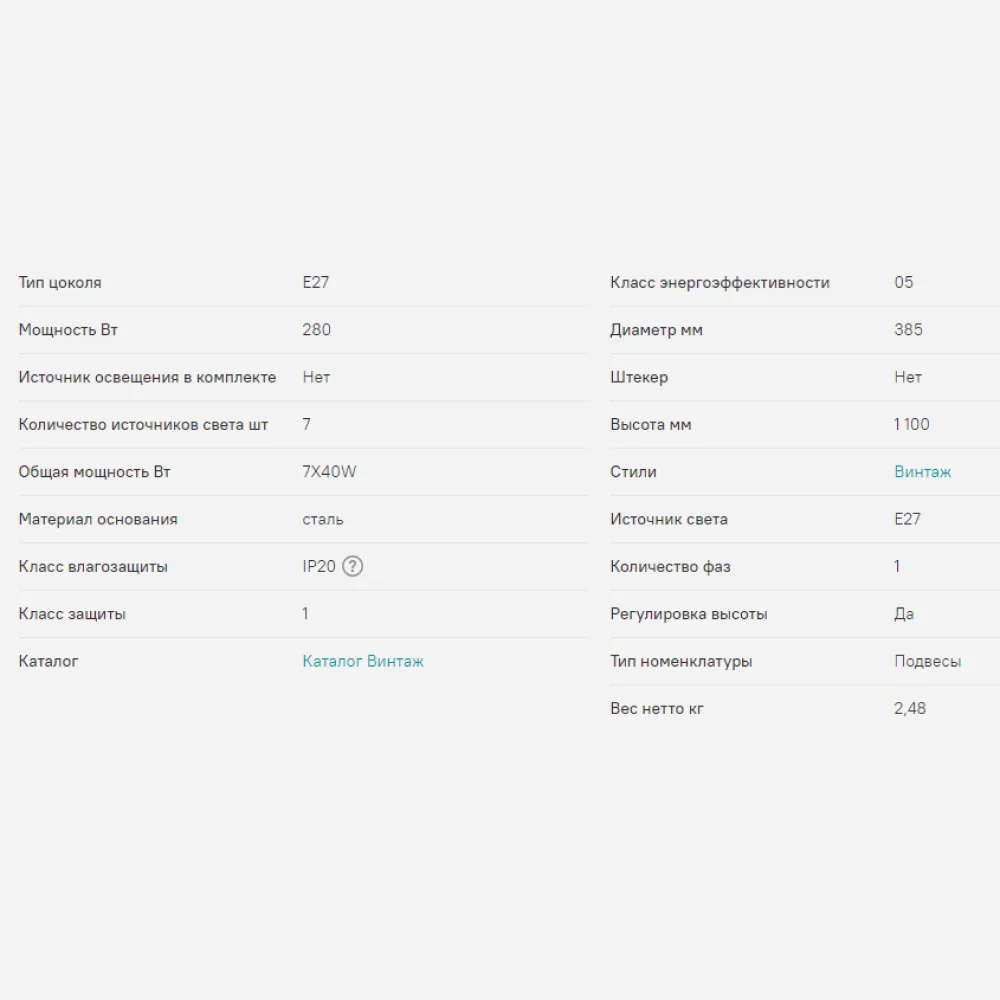1000x1000 pixels.
Task: Click the Источник освещения в комплекте label
Action: tap(147, 377)
